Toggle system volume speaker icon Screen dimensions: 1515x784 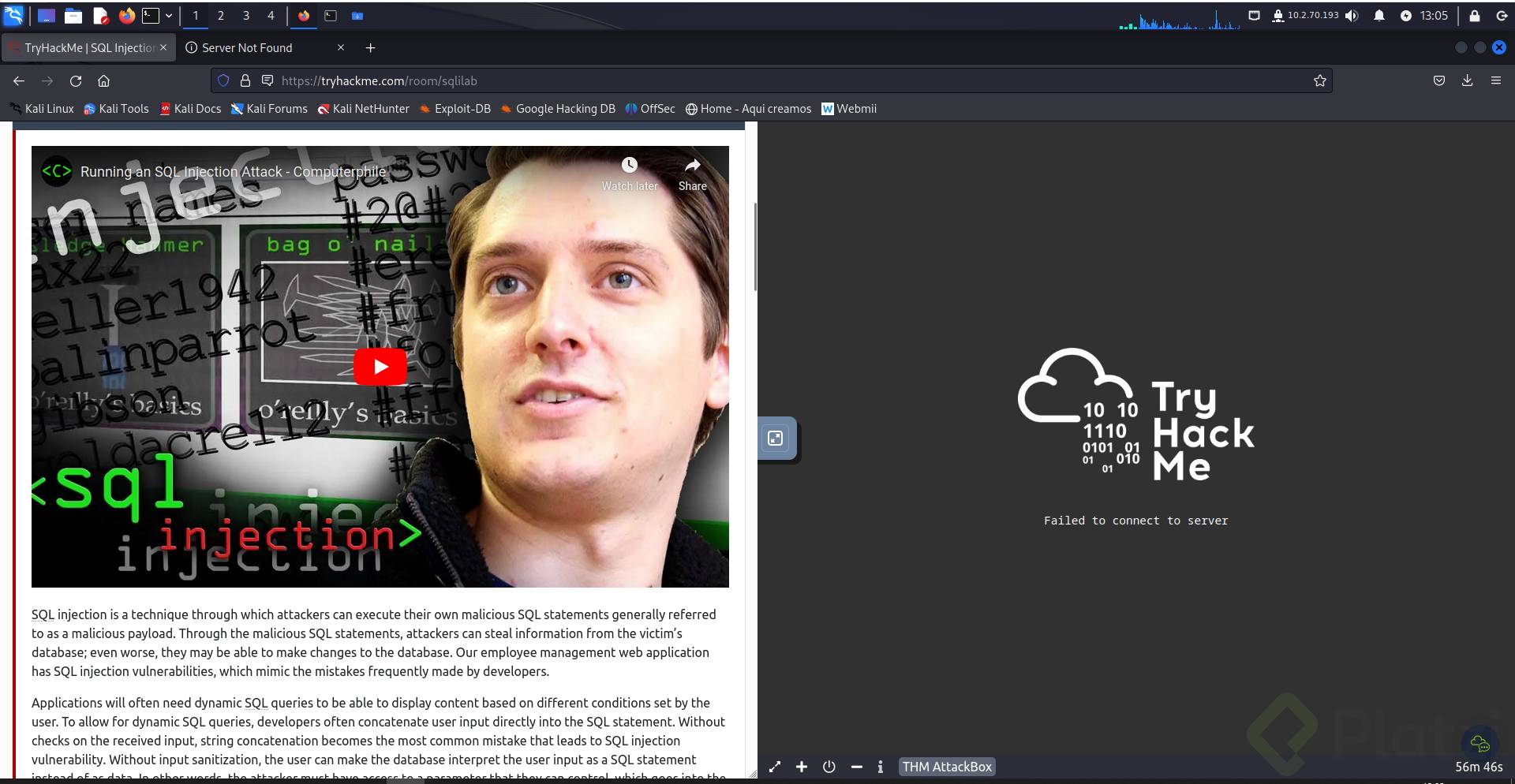[1352, 16]
